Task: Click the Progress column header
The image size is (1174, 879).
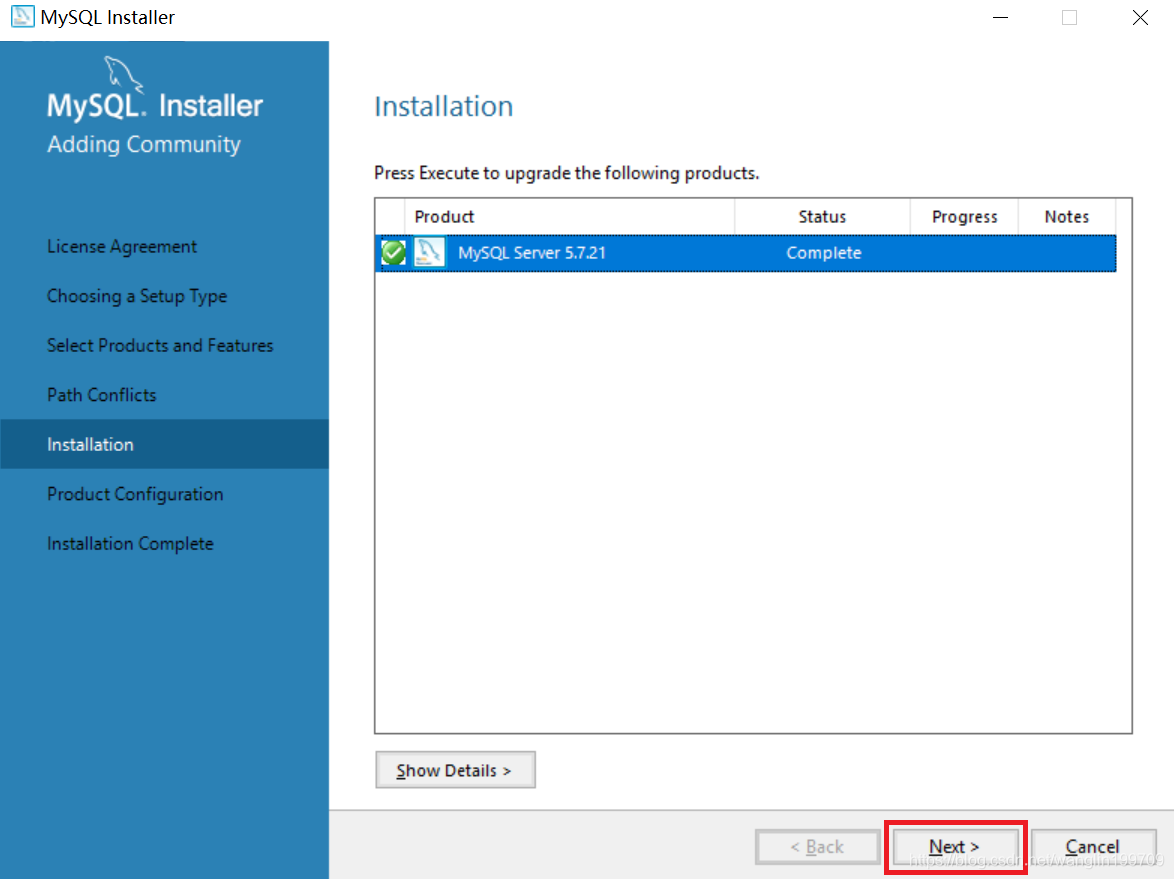Action: (x=964, y=216)
